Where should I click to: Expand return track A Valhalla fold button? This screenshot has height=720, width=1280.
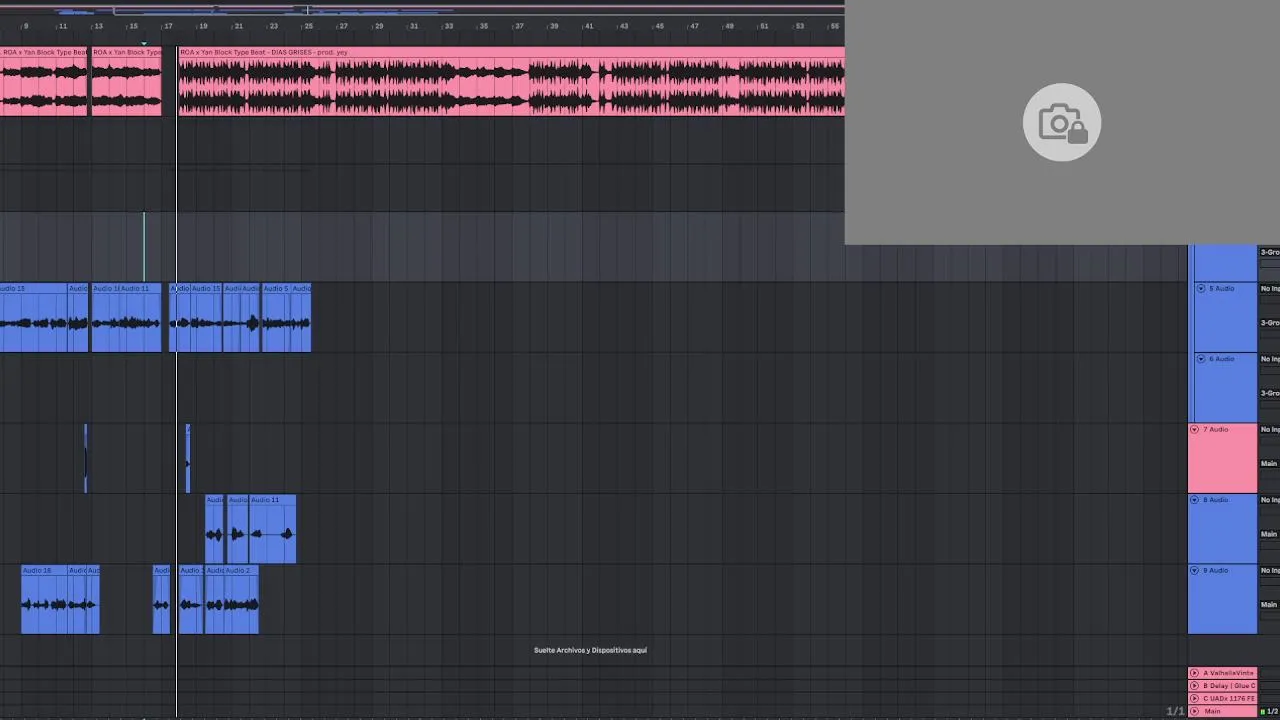pos(1194,673)
